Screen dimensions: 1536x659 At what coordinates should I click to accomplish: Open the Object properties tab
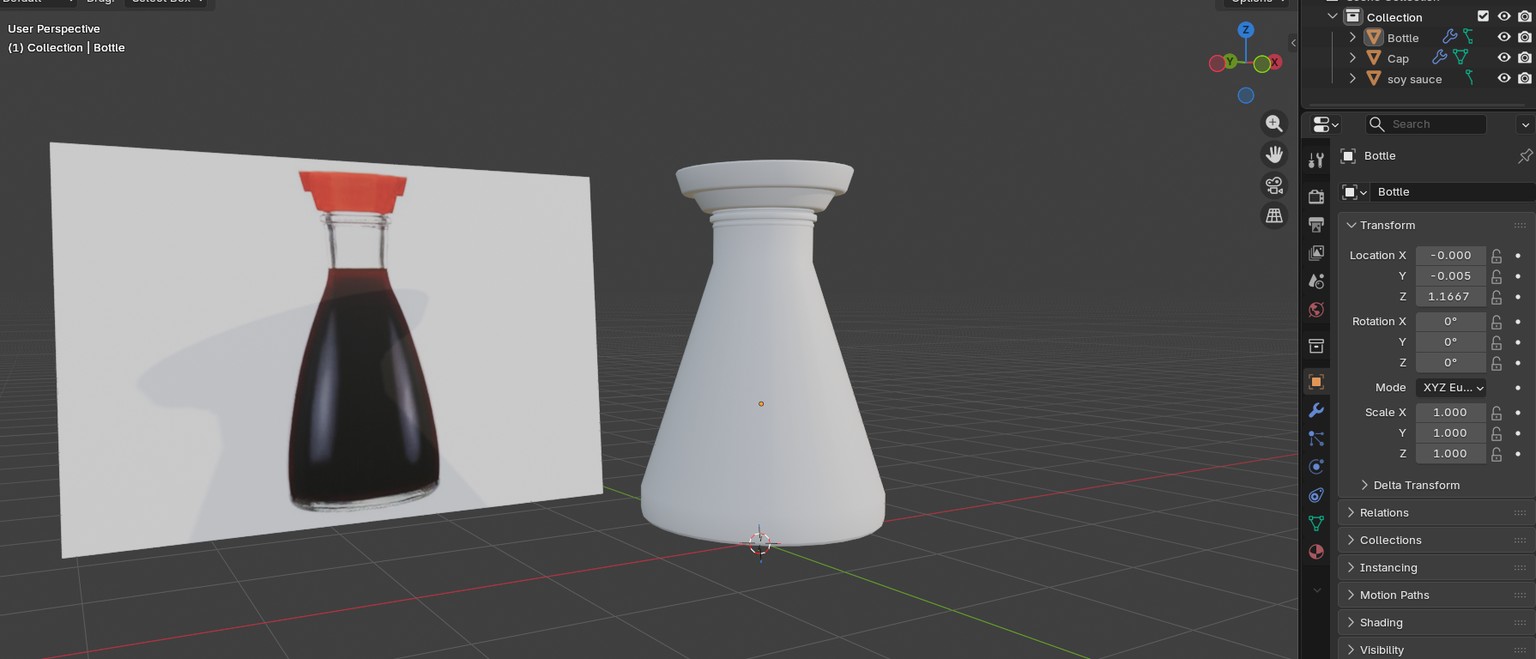tap(1316, 382)
